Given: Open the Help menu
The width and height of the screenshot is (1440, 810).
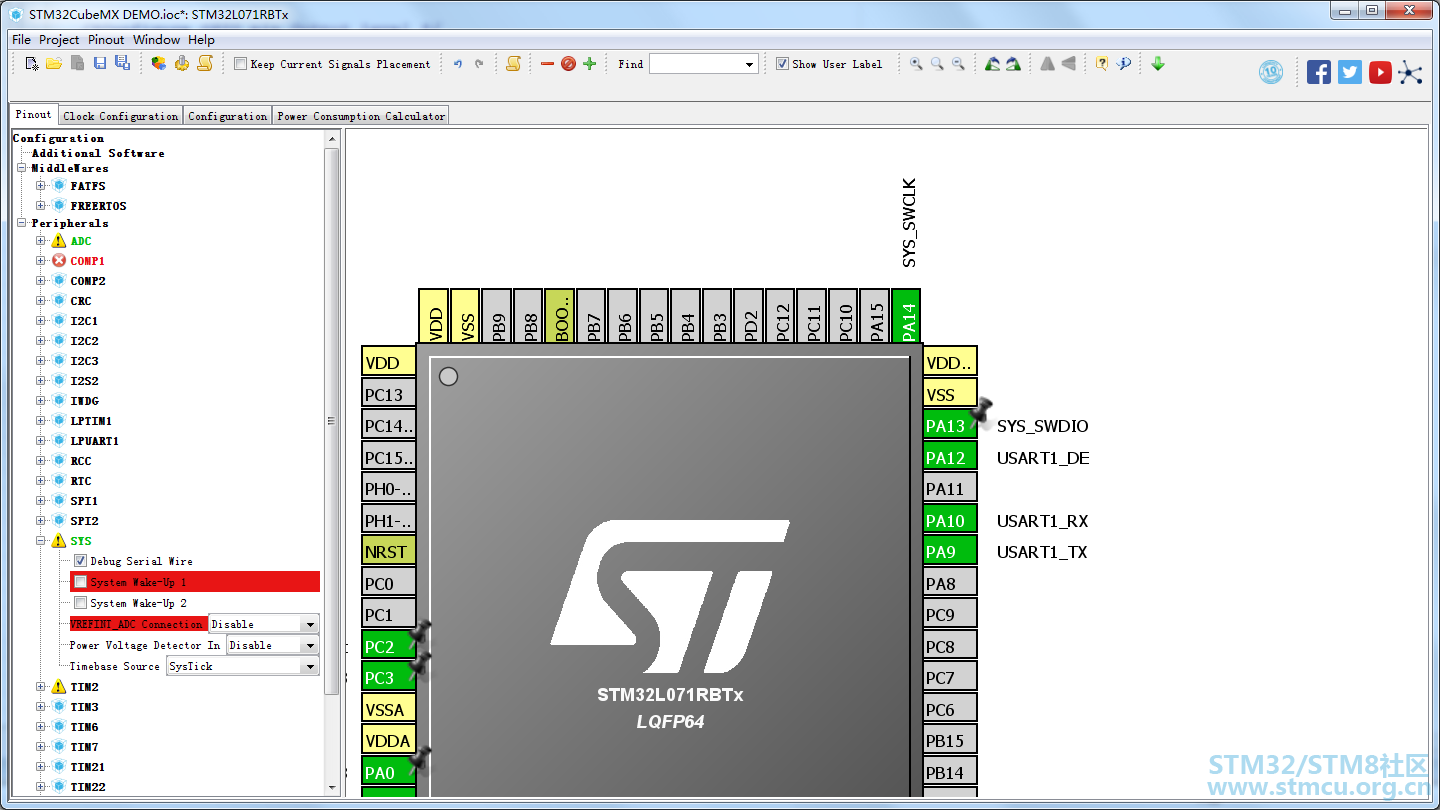Looking at the screenshot, I should click(x=201, y=40).
